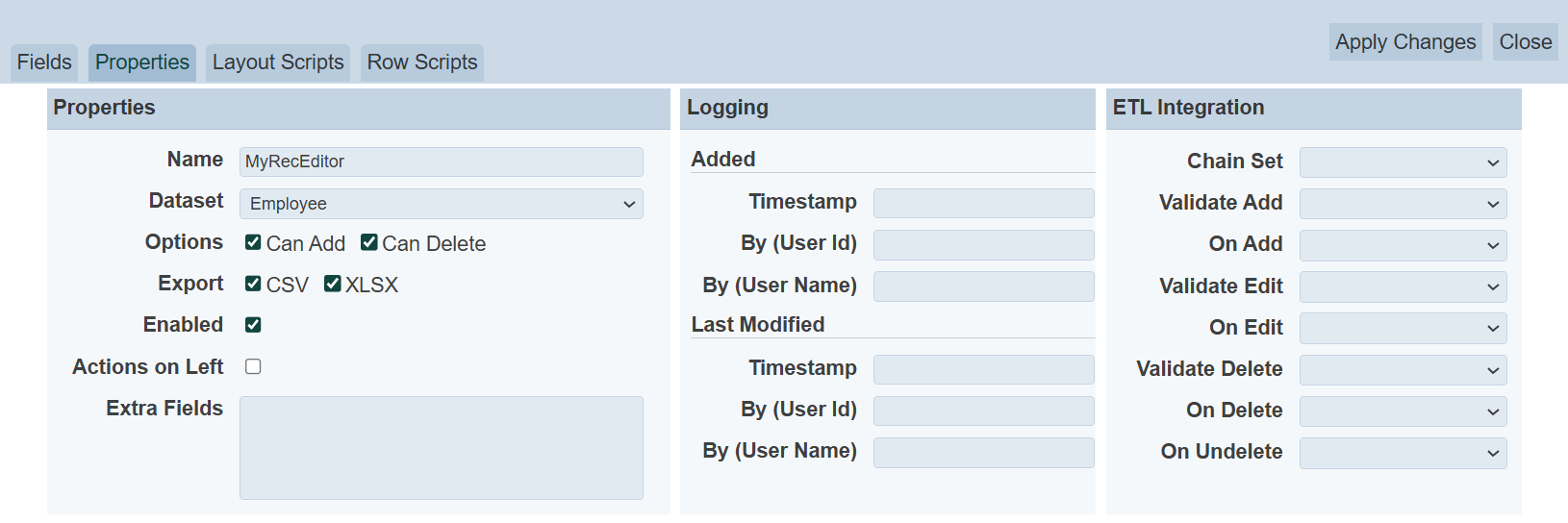Focus the Added Timestamp input field
This screenshot has height=523, width=1568.
point(983,203)
